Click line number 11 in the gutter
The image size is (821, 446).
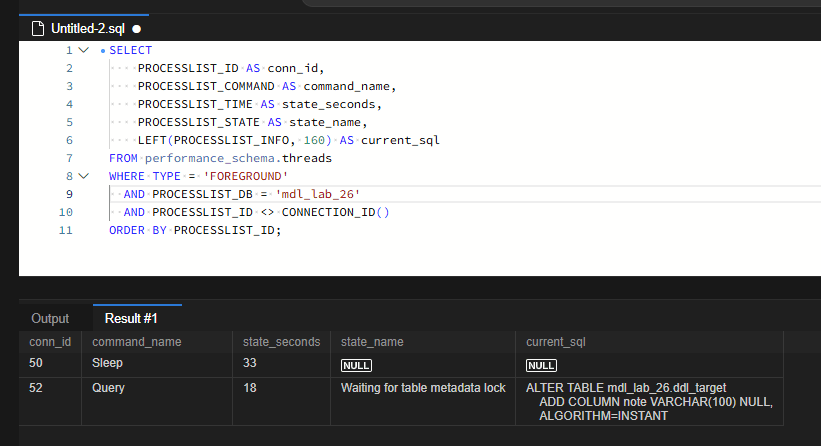pos(65,230)
